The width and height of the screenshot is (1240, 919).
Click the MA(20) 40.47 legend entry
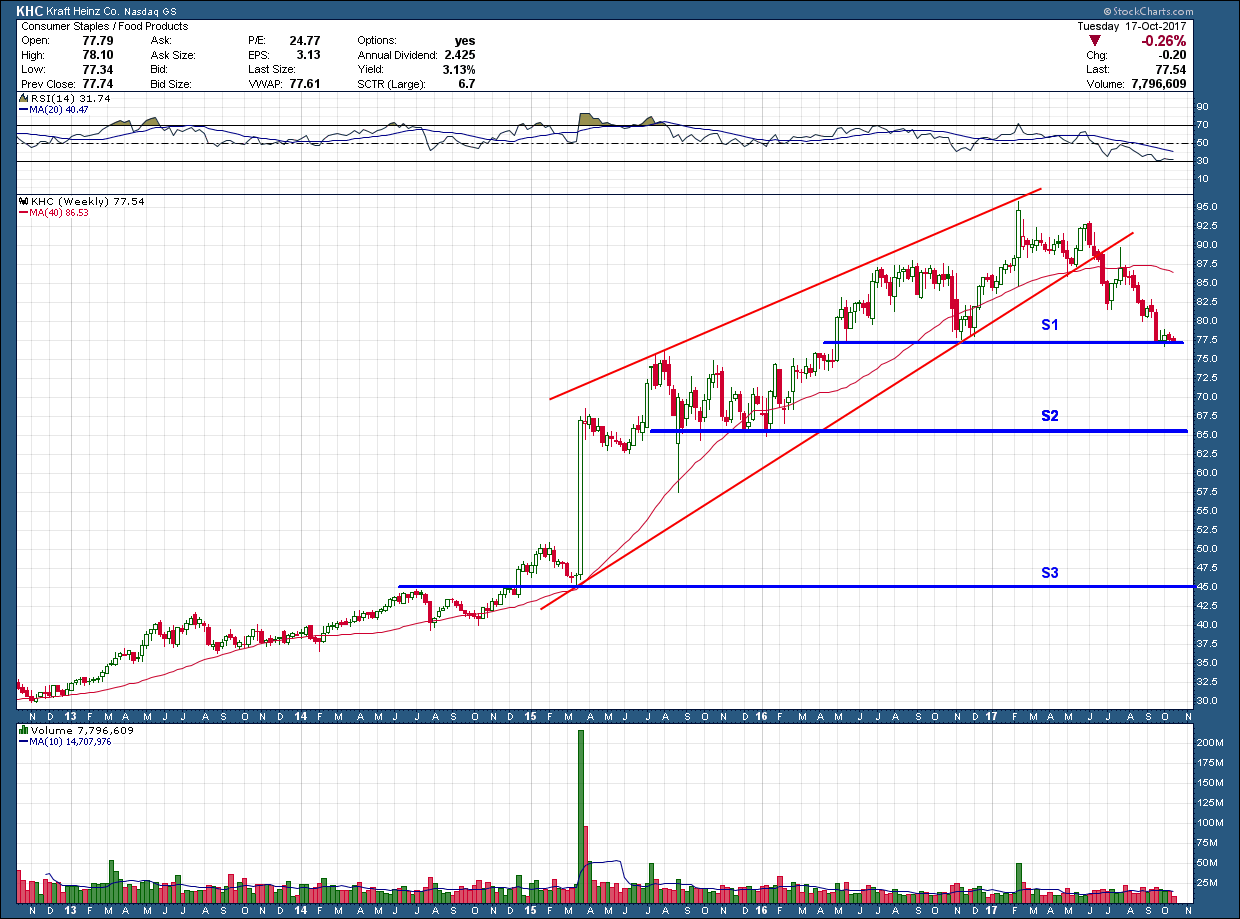click(x=56, y=109)
